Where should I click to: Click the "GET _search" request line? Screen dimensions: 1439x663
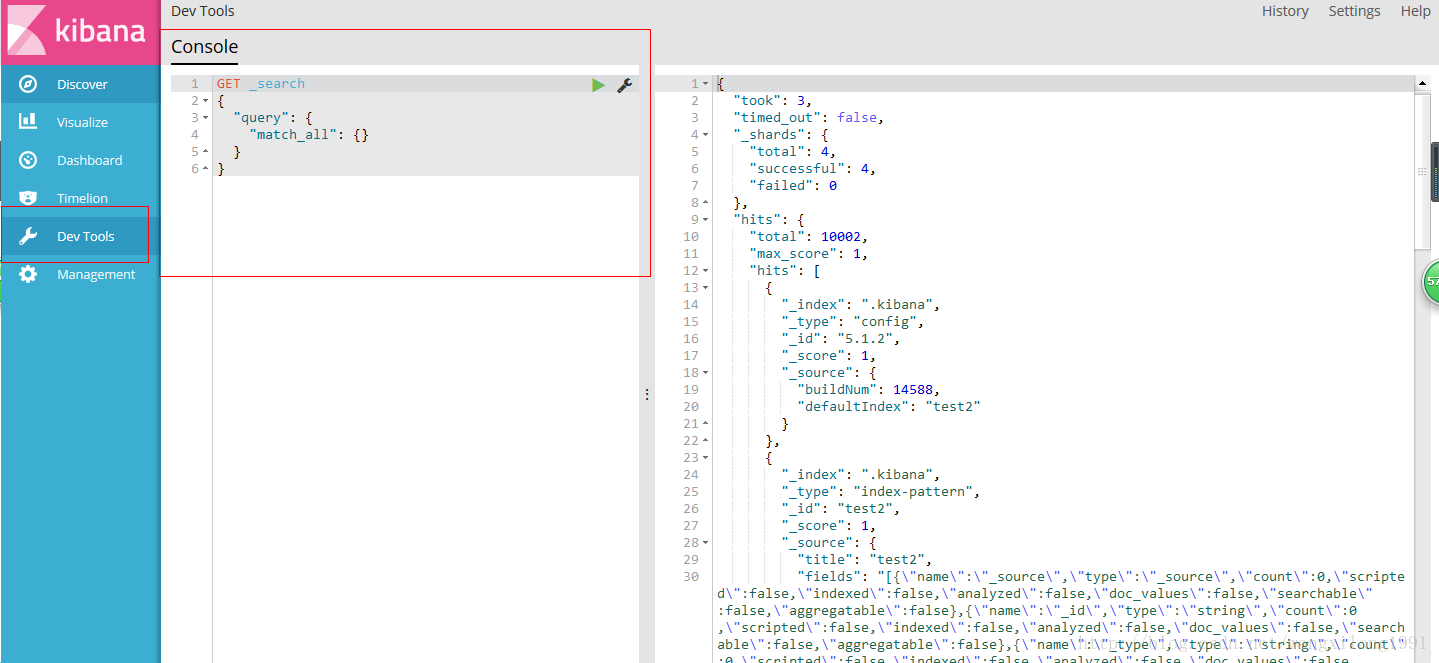261,84
